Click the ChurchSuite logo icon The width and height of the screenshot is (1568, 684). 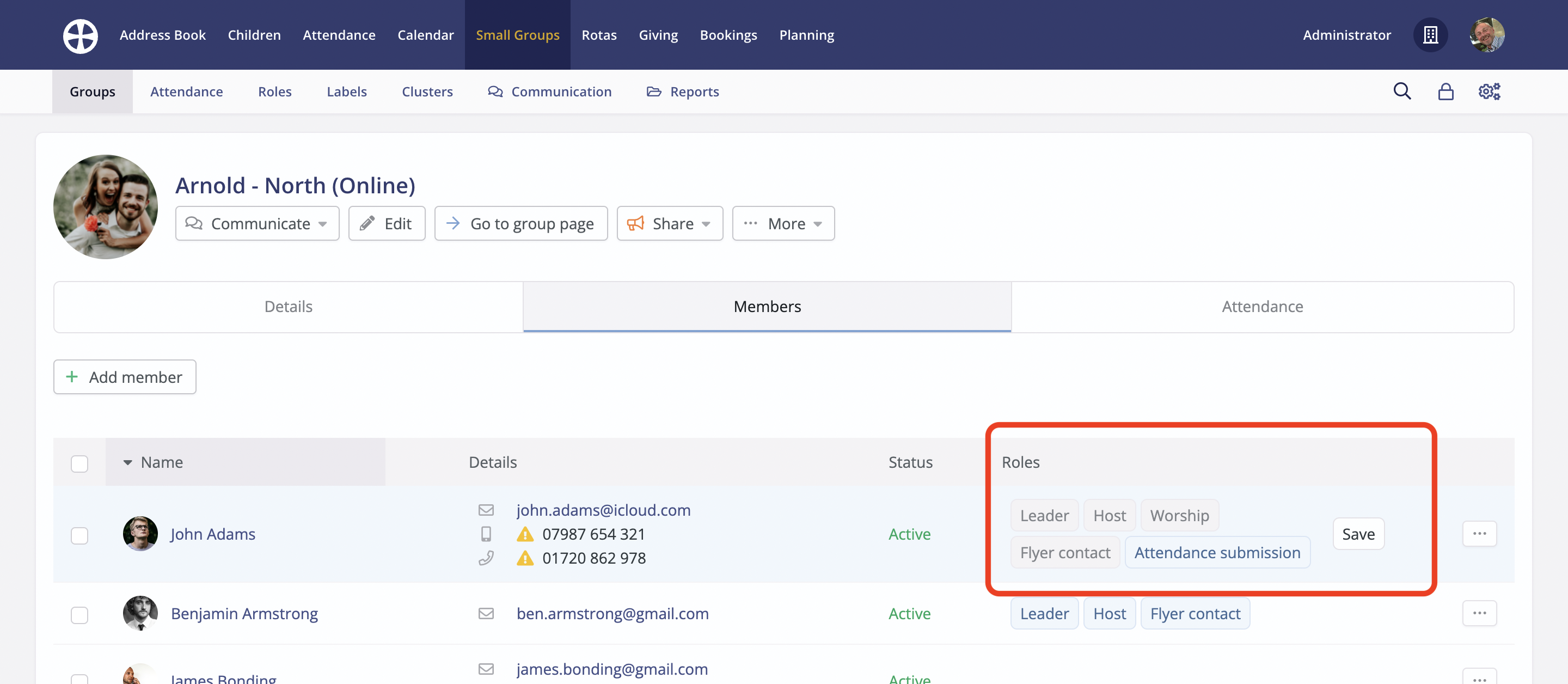[81, 35]
